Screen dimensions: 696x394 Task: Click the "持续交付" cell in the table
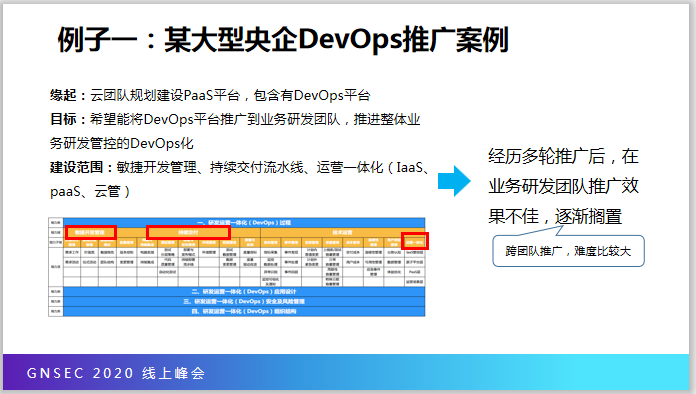tap(188, 232)
